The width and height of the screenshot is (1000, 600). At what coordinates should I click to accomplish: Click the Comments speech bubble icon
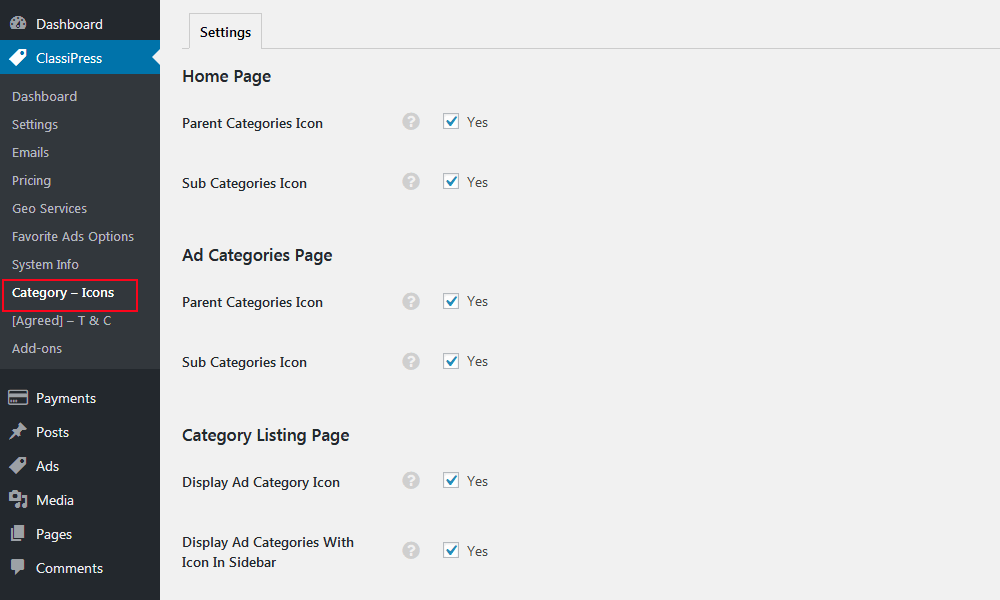pos(17,567)
